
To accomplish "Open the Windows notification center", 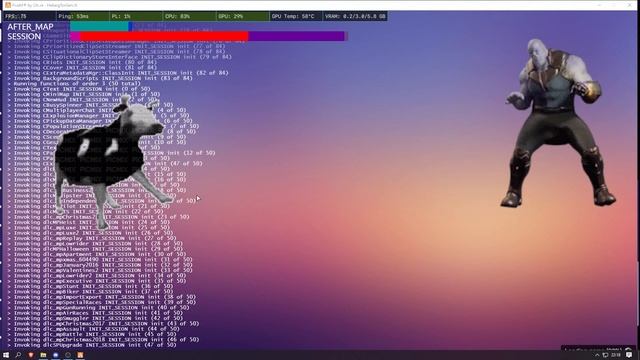I will 629,355.
